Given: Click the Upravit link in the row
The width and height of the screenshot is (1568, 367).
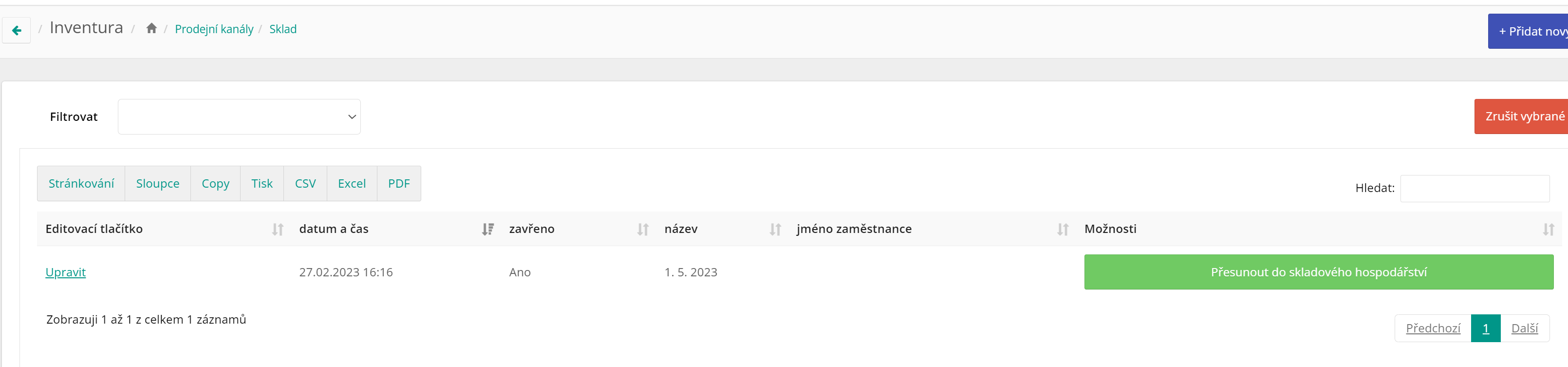Looking at the screenshot, I should pos(66,272).
